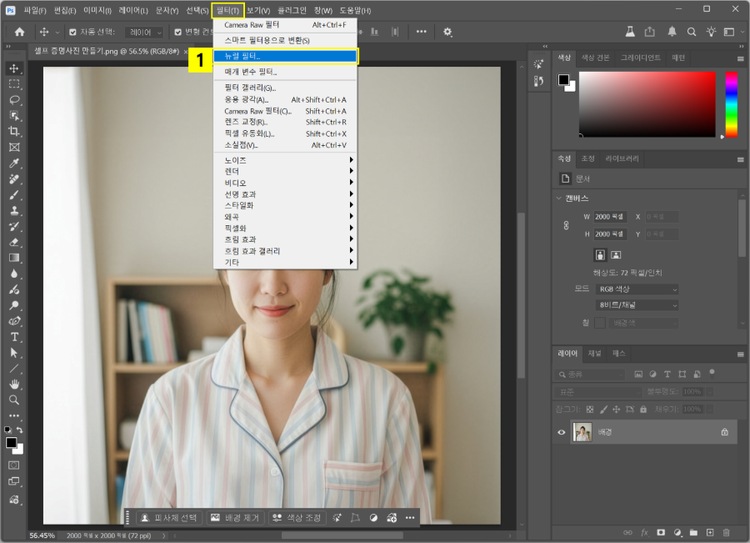Open the 8비트/채널 dropdown
The image size is (750, 543).
tap(637, 305)
